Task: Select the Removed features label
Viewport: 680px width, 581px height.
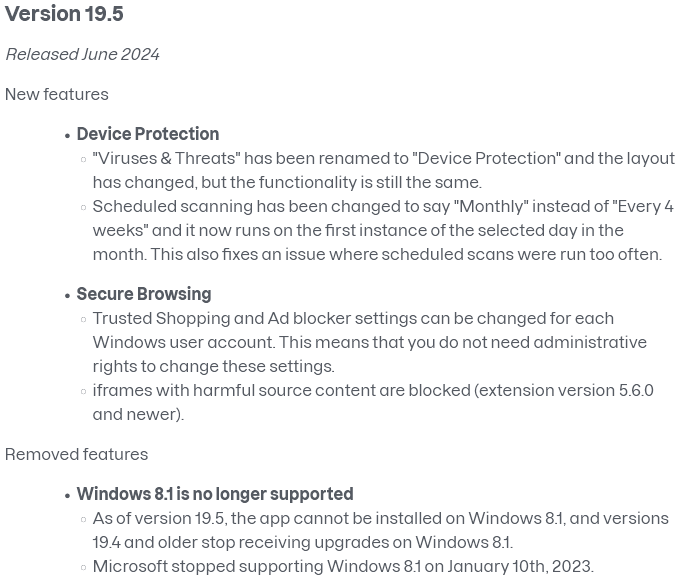Action: [x=76, y=454]
